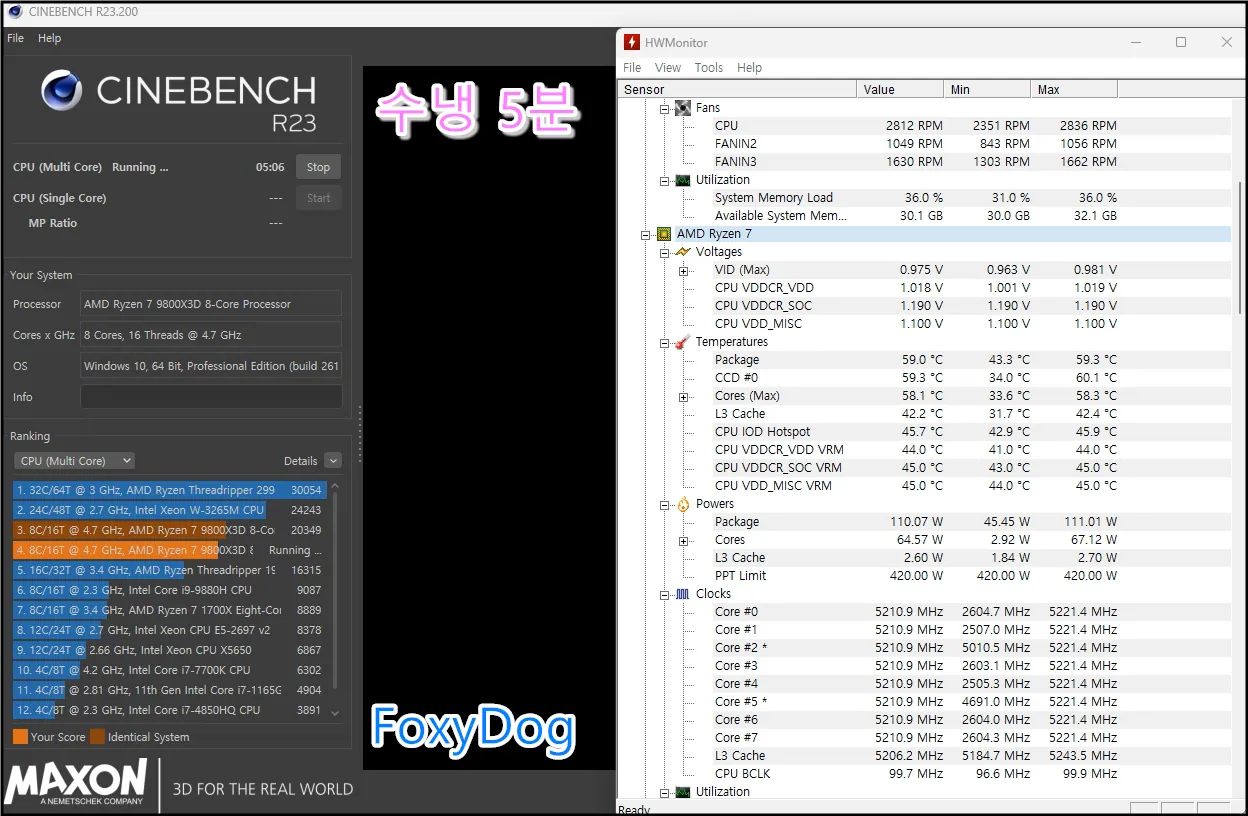Select the 9800X3D 20349 score entry
This screenshot has height=816, width=1248.
pos(170,530)
